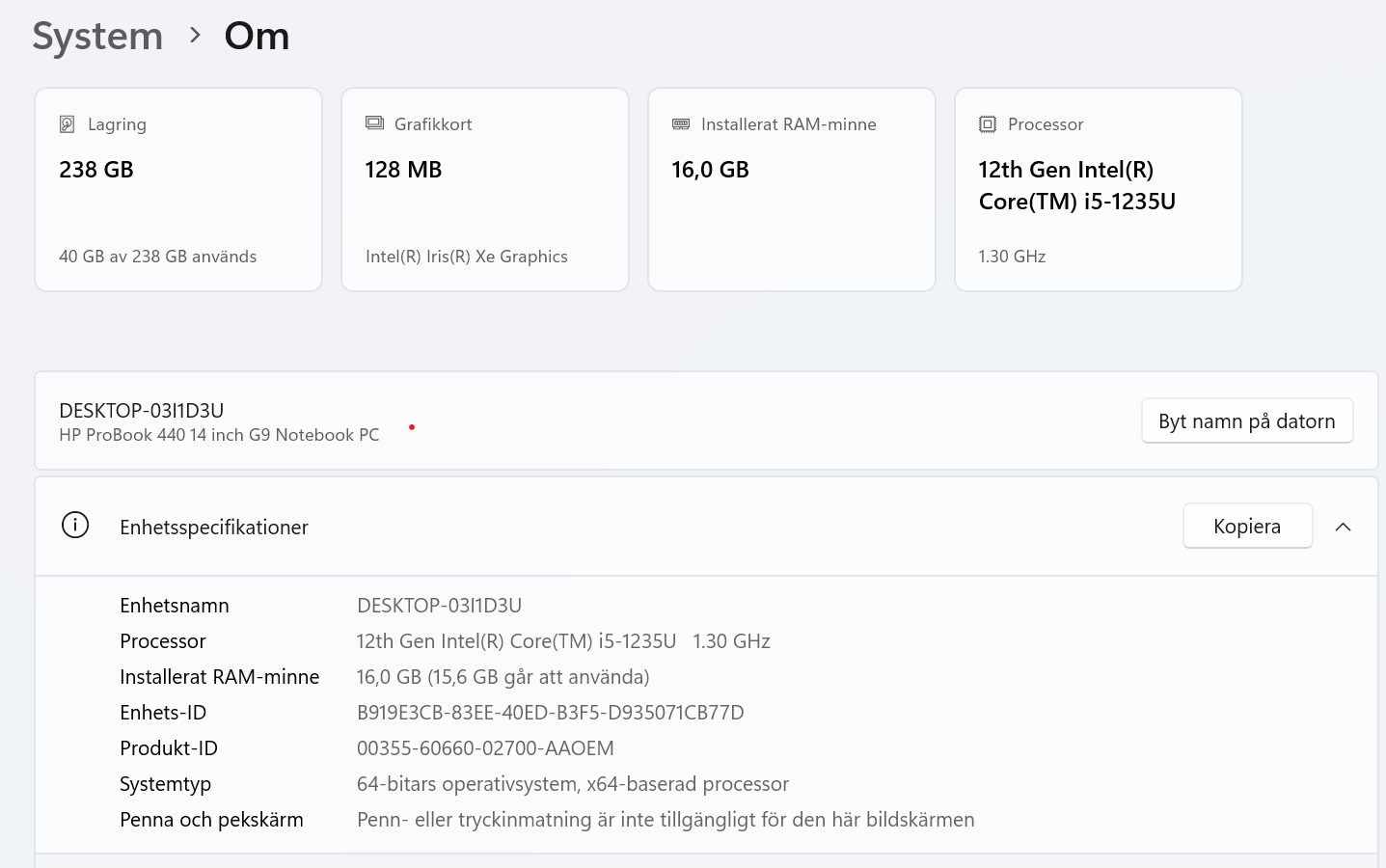
Task: Select the Penna och pekskärm value text
Action: [x=666, y=820]
